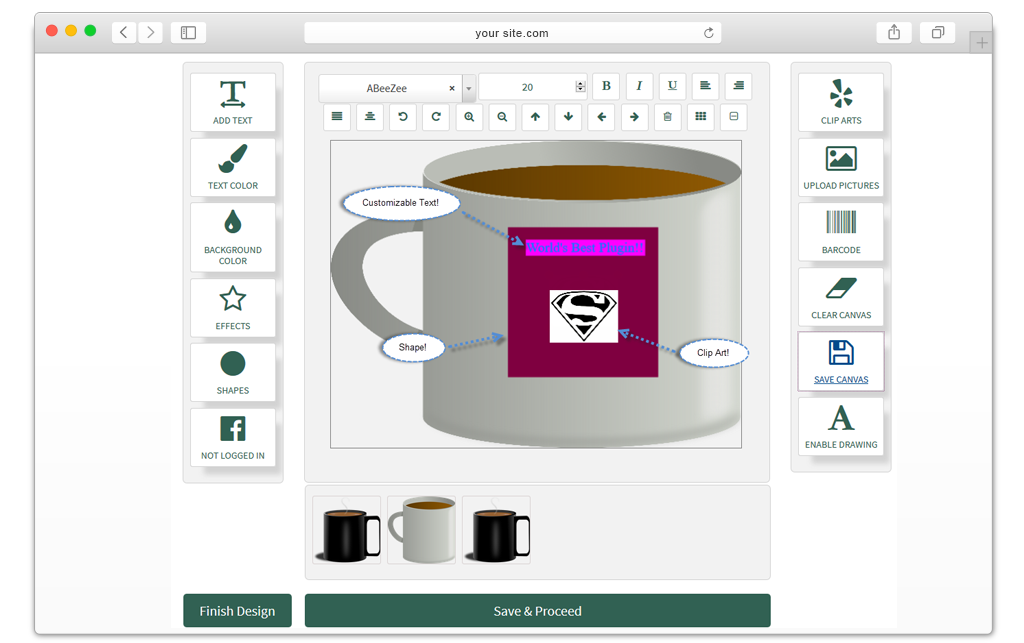1024x643 pixels.
Task: Click the undo counterclockwise arrow
Action: [x=403, y=116]
